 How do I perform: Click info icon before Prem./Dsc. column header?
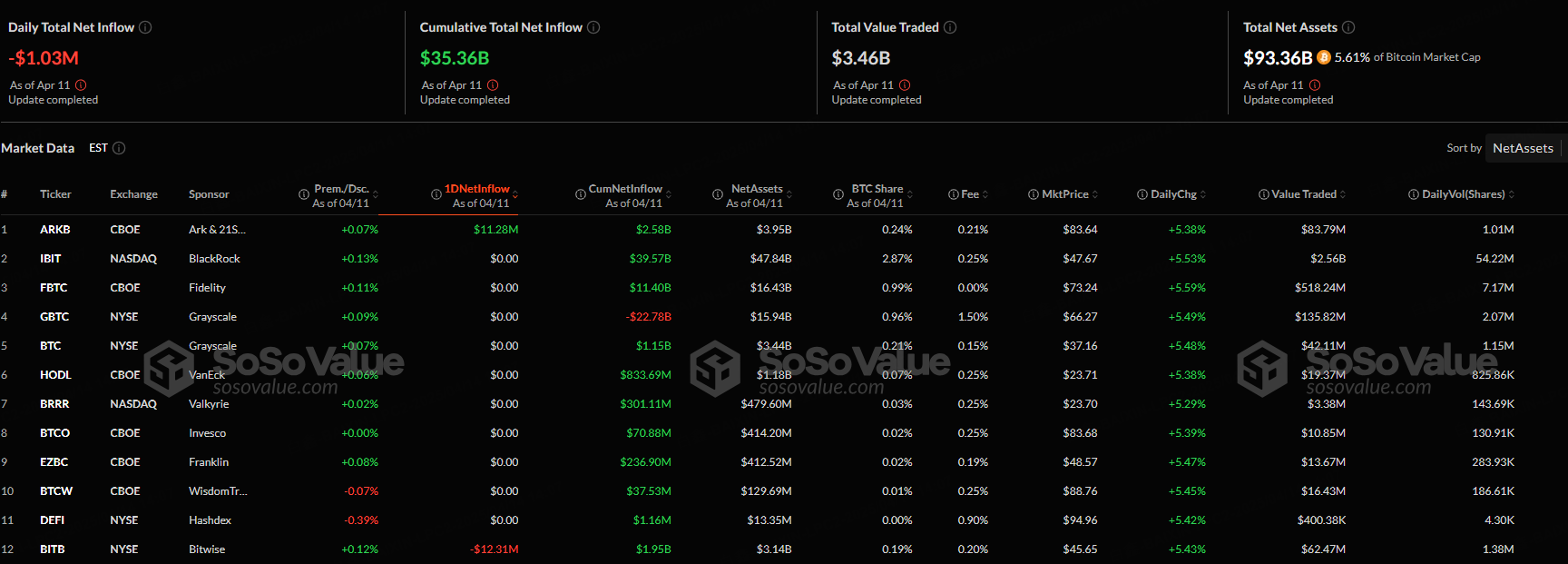304,194
